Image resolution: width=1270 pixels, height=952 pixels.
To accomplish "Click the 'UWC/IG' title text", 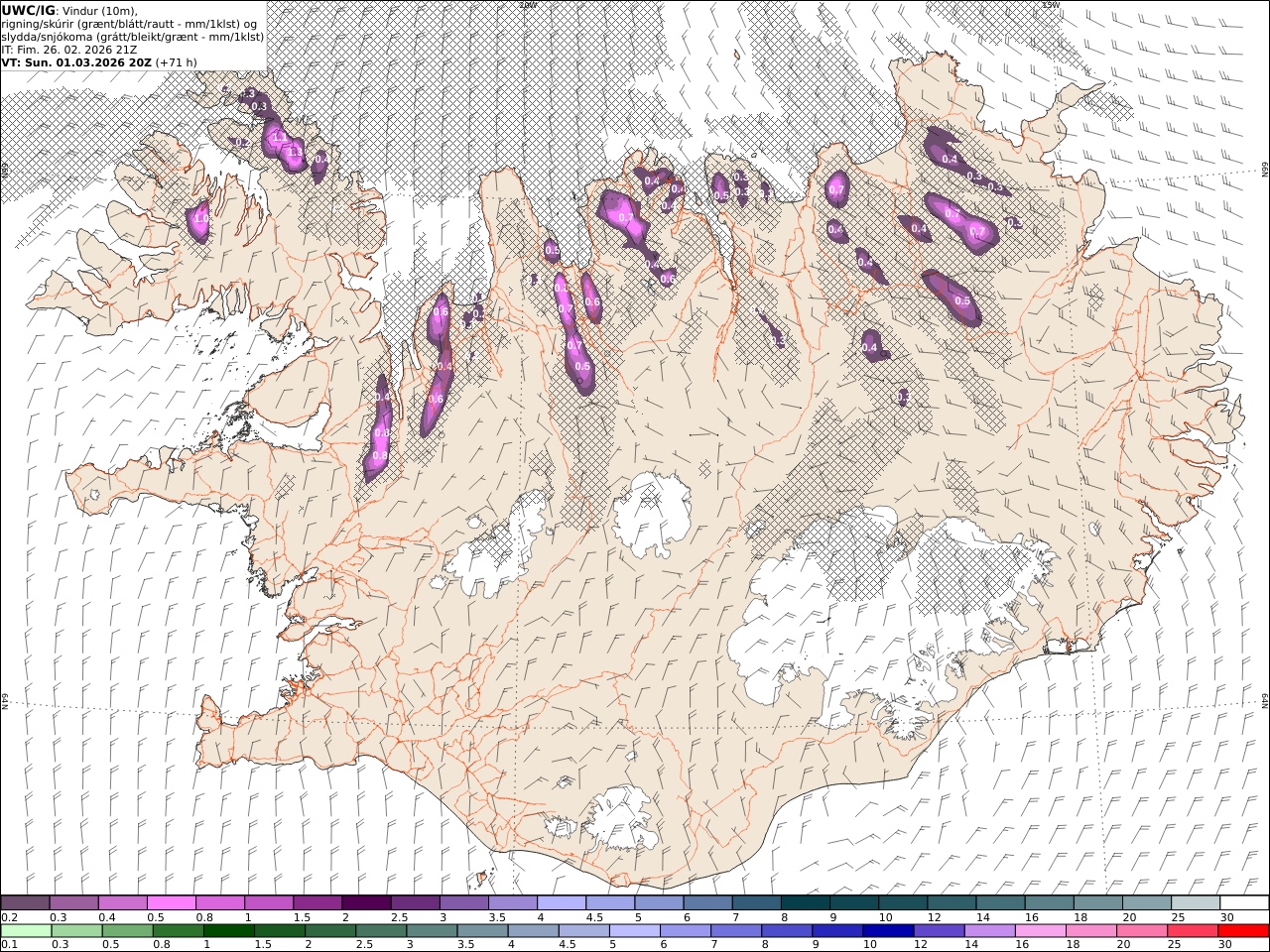I will pyautogui.click(x=29, y=10).
